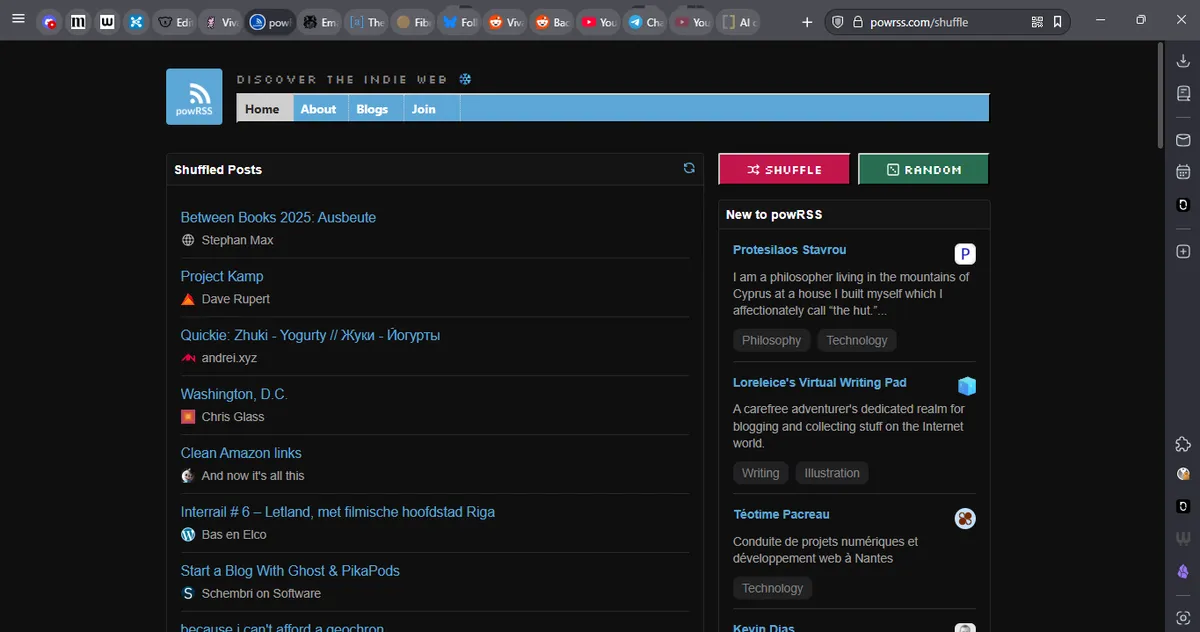Image resolution: width=1200 pixels, height=632 pixels.
Task: Click the powRSS logo
Action: click(x=194, y=97)
